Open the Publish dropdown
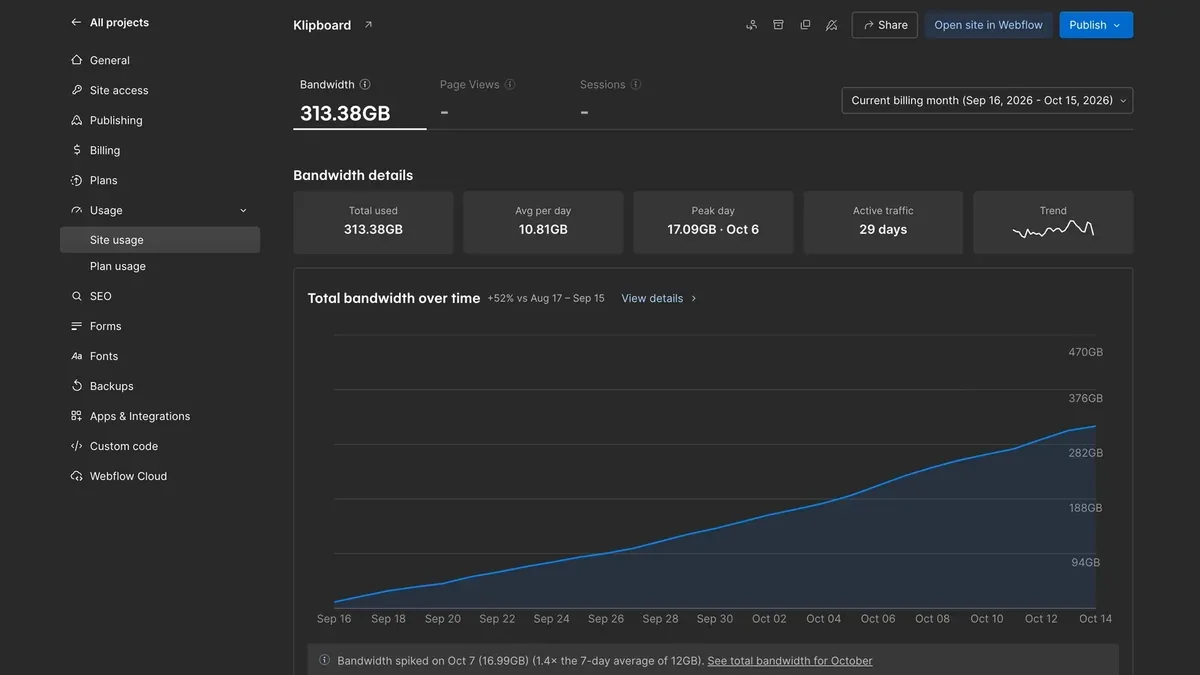 (1096, 25)
